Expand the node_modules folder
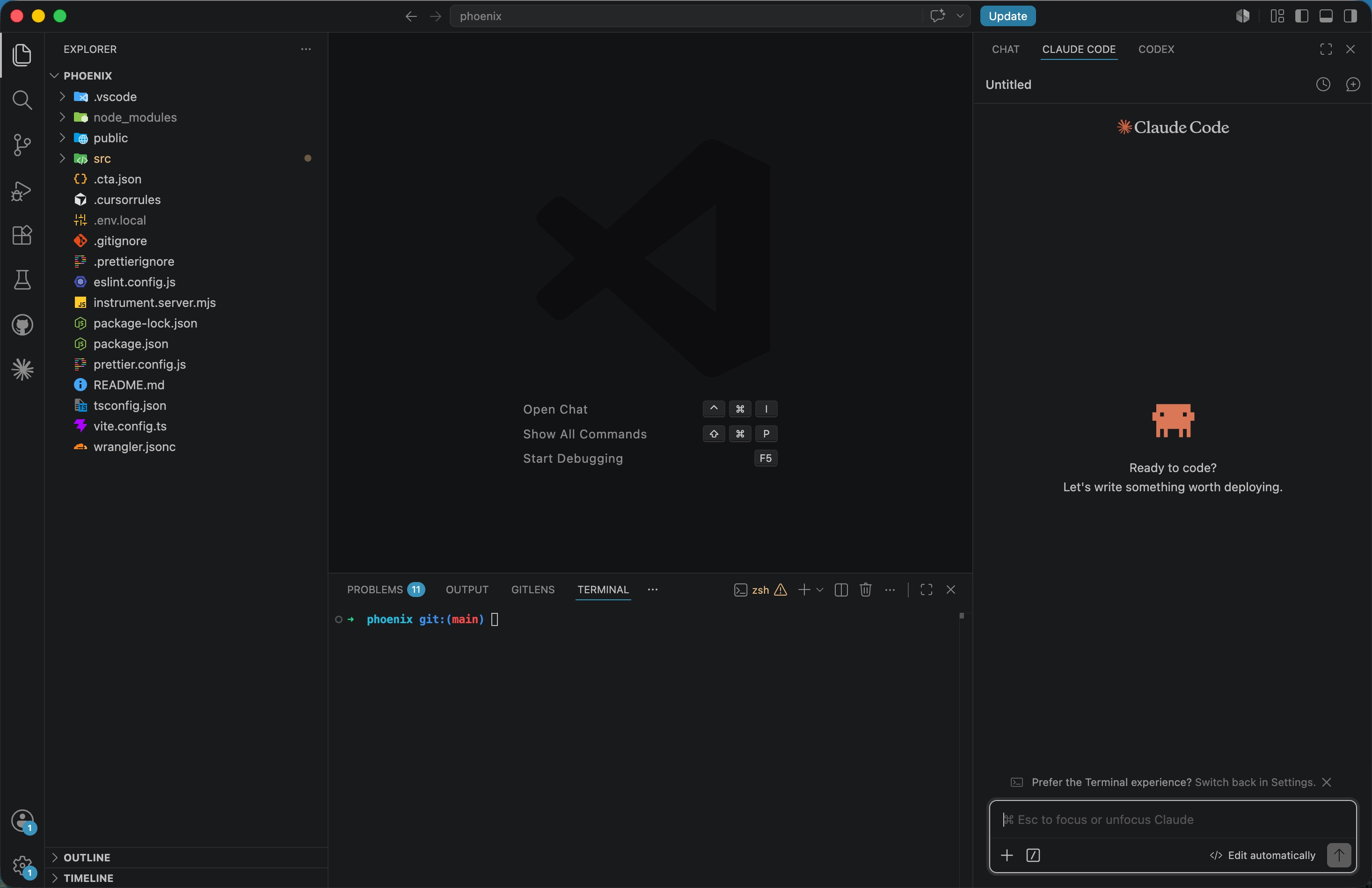The image size is (1372, 888). coord(62,117)
